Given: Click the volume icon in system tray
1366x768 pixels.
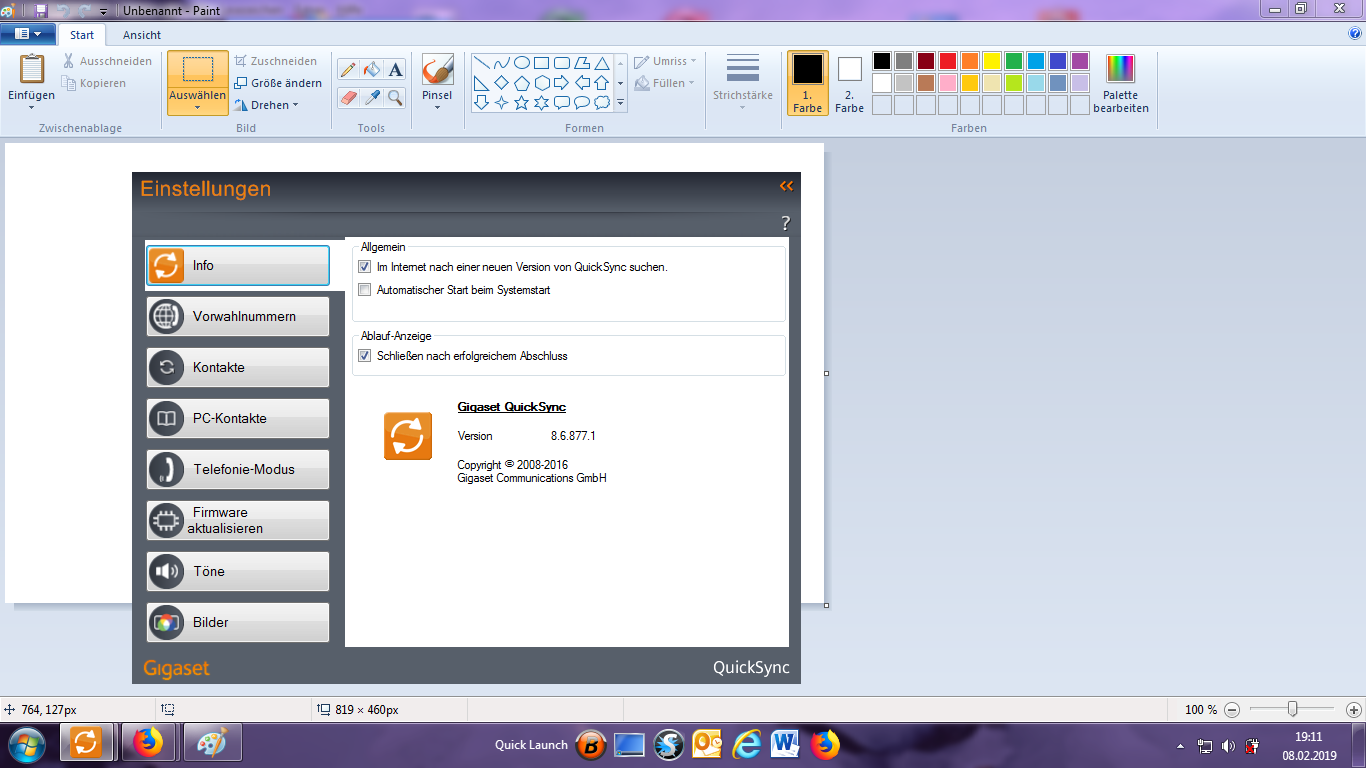Looking at the screenshot, I should pyautogui.click(x=1228, y=746).
